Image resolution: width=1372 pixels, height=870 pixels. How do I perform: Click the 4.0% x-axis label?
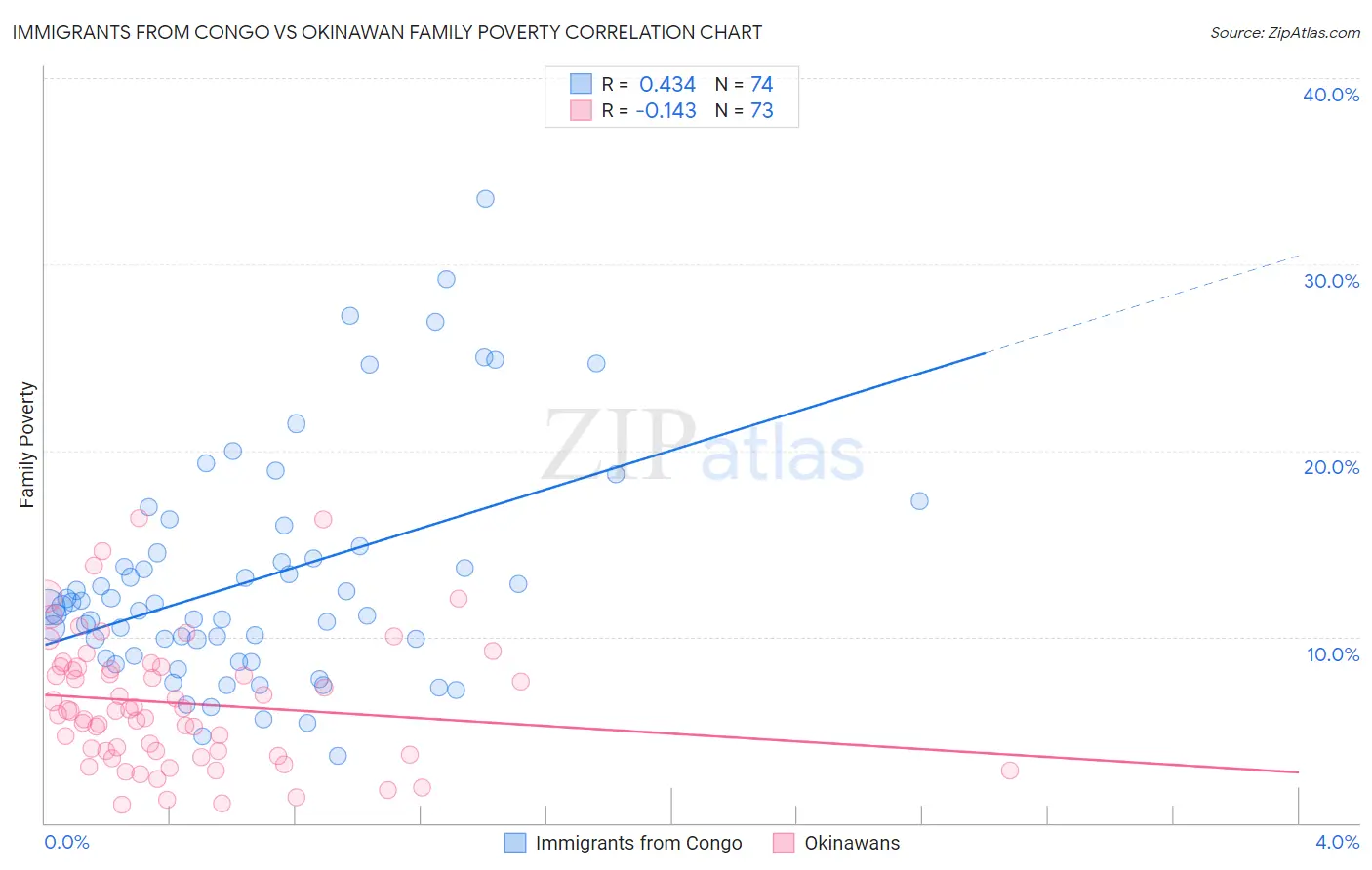point(1337,842)
